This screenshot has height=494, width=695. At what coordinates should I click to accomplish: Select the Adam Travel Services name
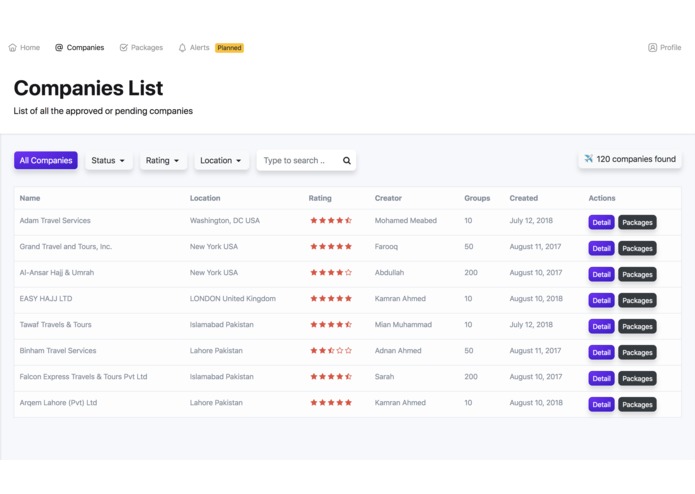pyautogui.click(x=55, y=220)
